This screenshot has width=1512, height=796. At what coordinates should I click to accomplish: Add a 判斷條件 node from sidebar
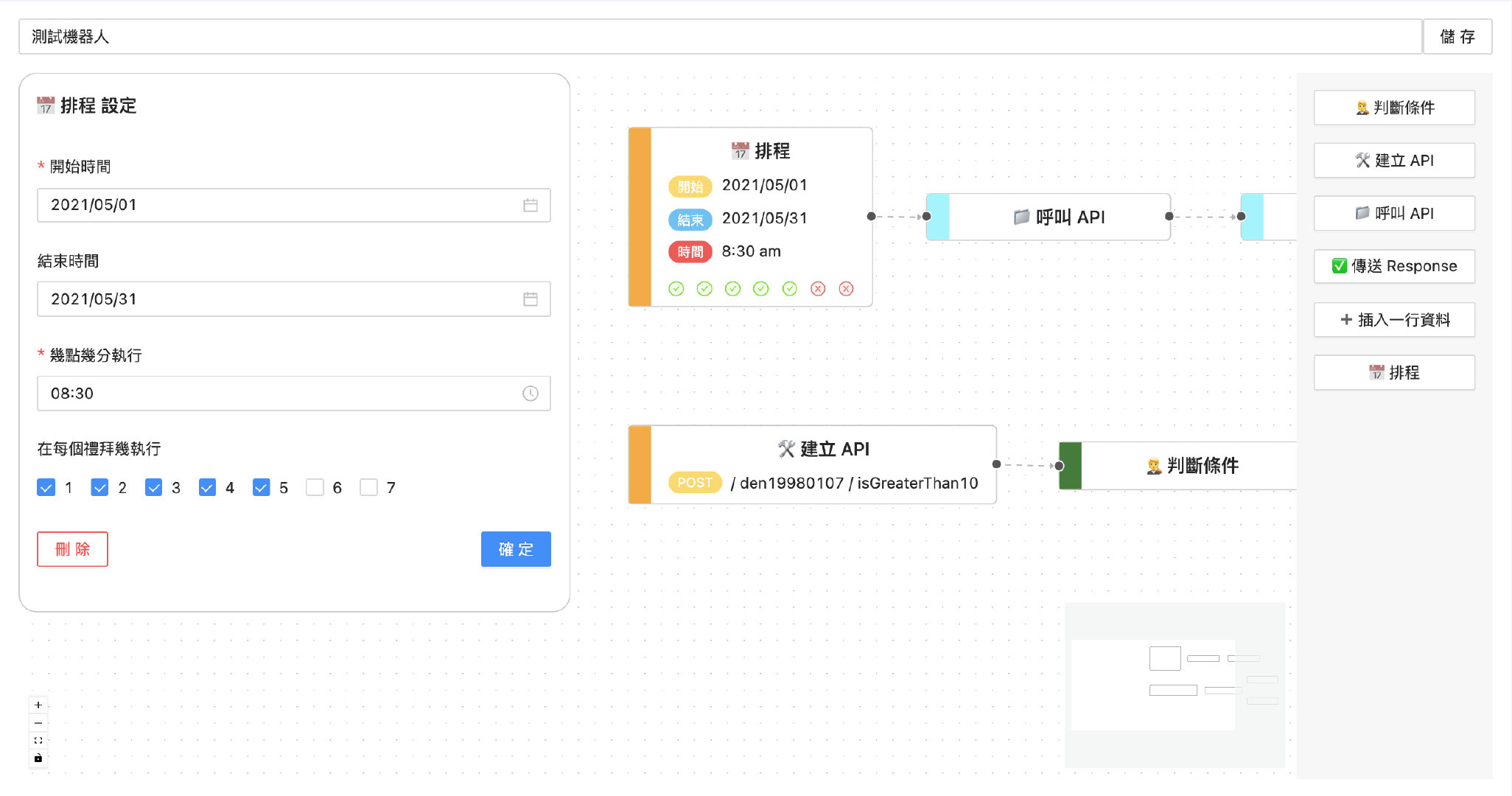coord(1394,108)
